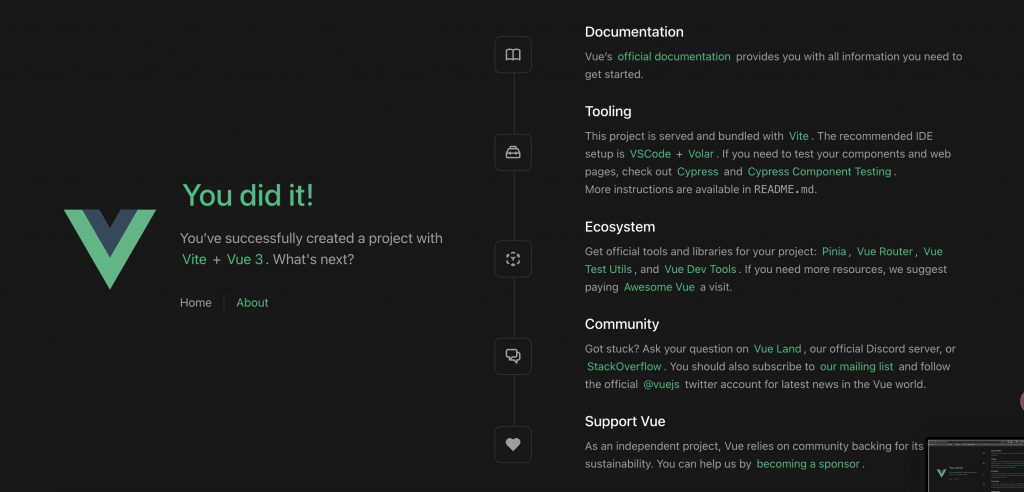Open the Vue Router link
This screenshot has height=492, width=1024.
[x=885, y=252]
